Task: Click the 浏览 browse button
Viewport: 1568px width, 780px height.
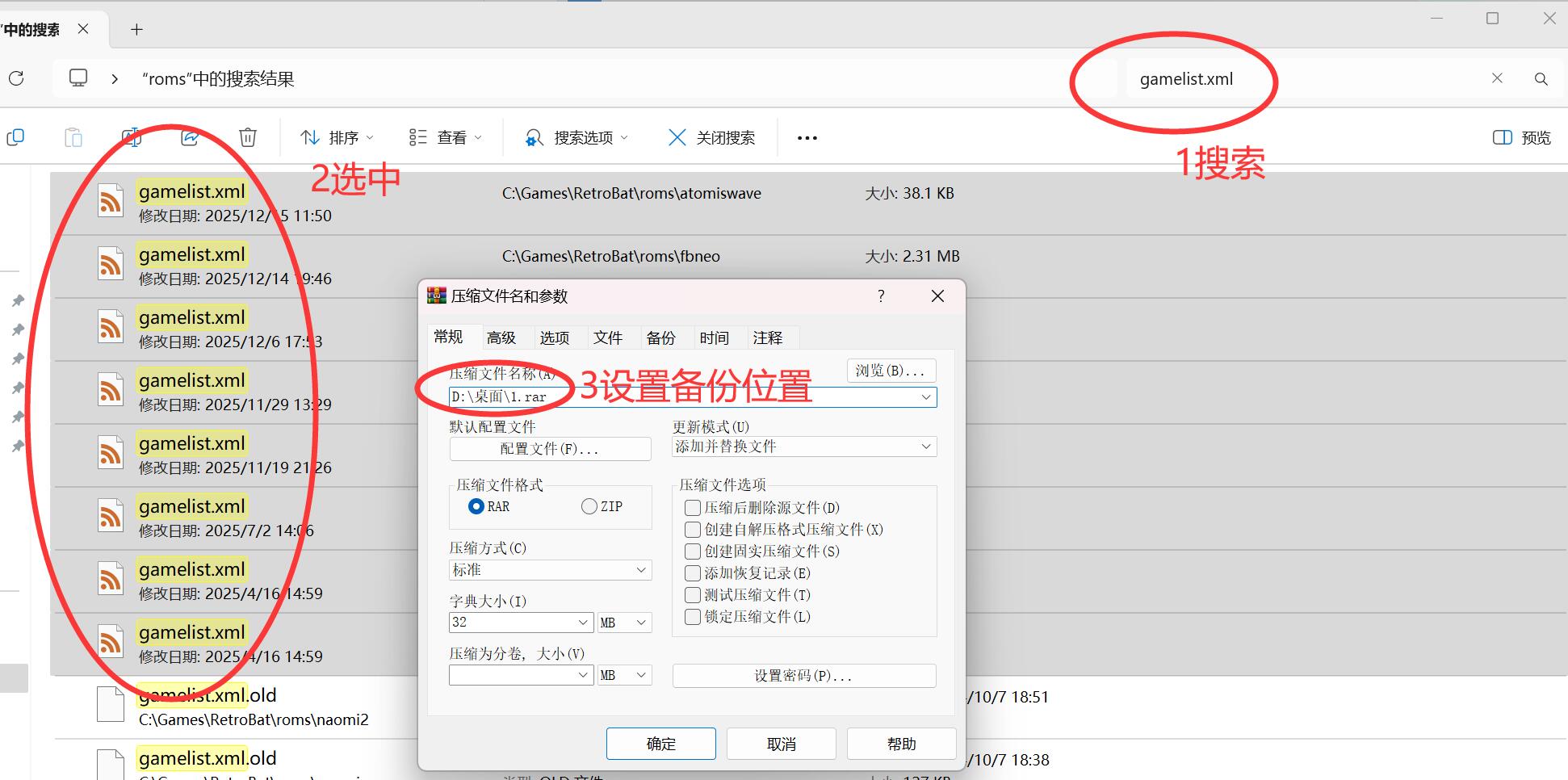Action: (x=891, y=371)
